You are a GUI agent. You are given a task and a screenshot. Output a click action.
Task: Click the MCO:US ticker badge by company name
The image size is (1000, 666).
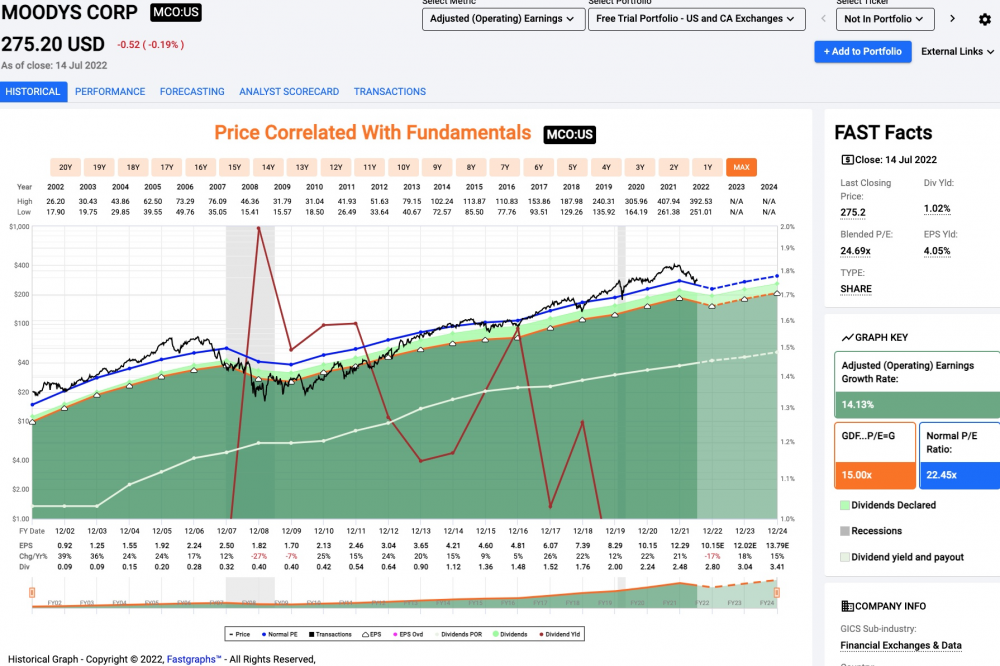176,12
